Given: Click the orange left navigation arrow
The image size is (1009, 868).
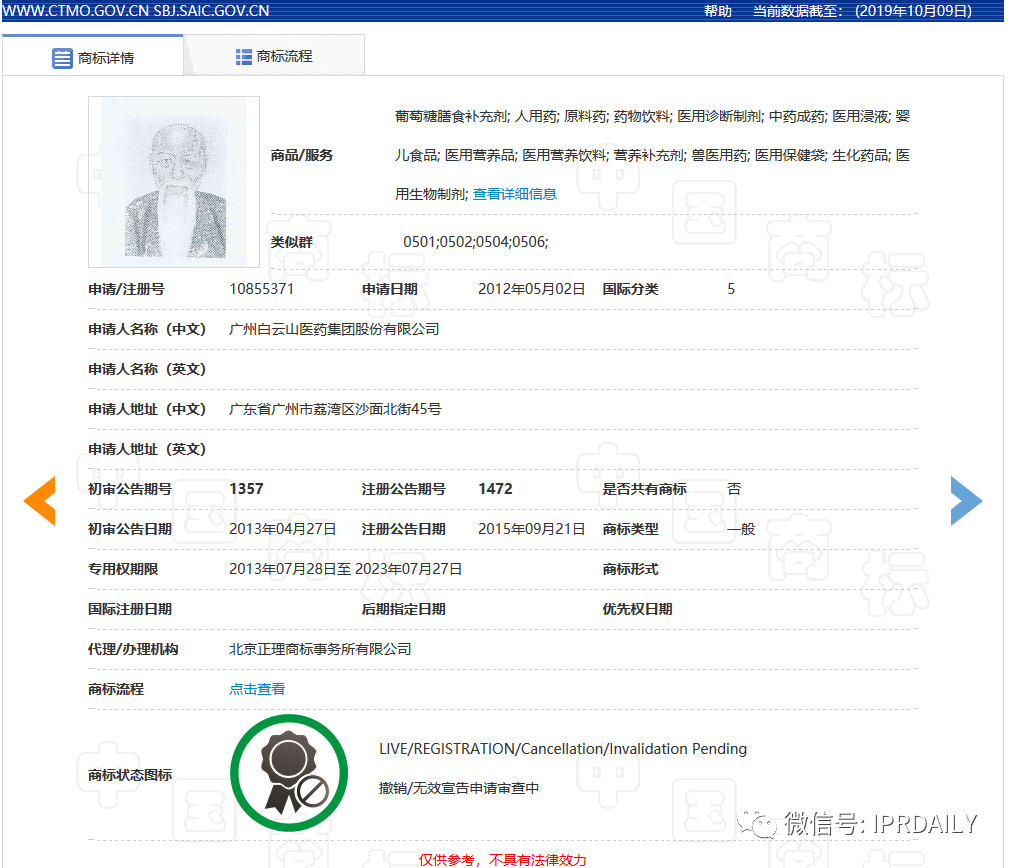Looking at the screenshot, I should pos(40,500).
